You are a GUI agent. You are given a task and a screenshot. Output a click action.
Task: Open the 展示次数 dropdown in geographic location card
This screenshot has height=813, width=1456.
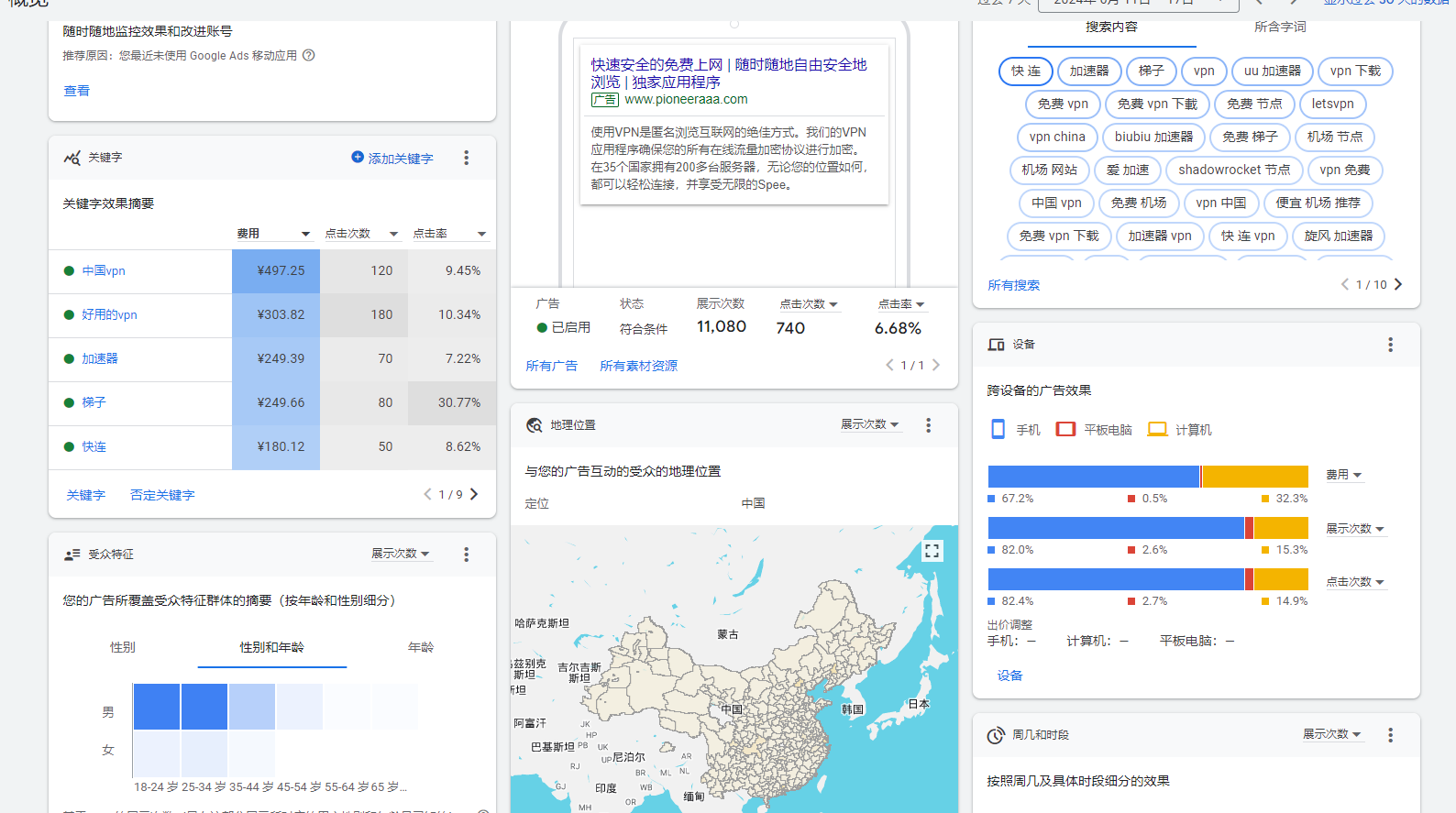tap(870, 425)
